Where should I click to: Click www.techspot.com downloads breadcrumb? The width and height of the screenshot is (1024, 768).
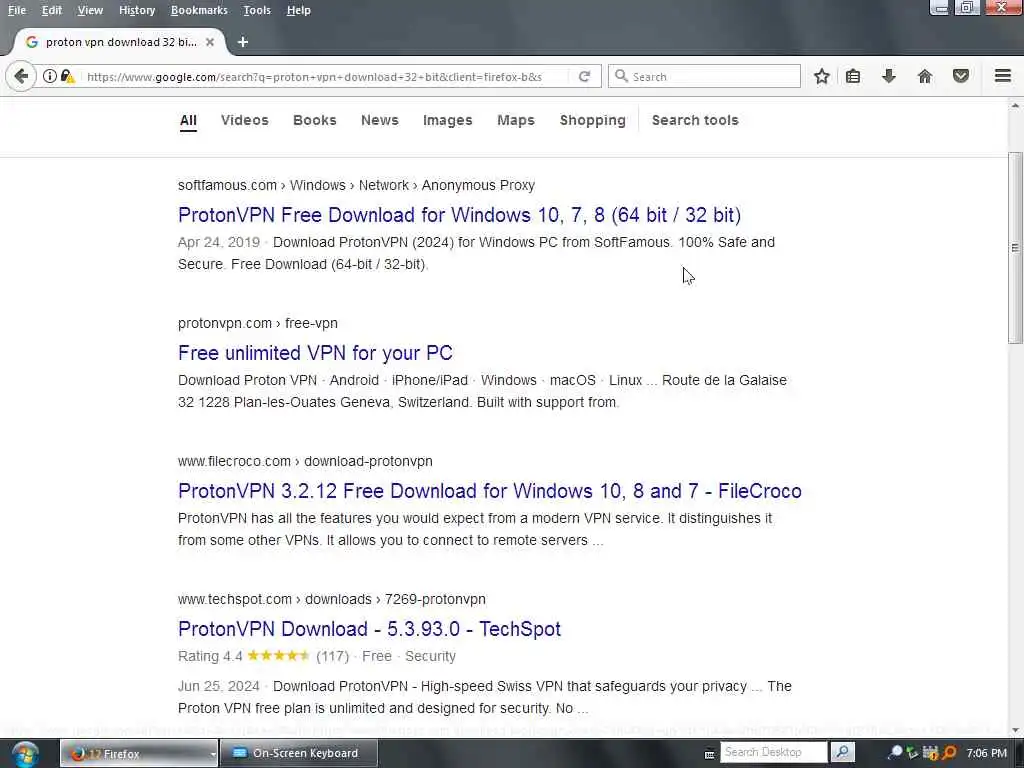(x=332, y=599)
